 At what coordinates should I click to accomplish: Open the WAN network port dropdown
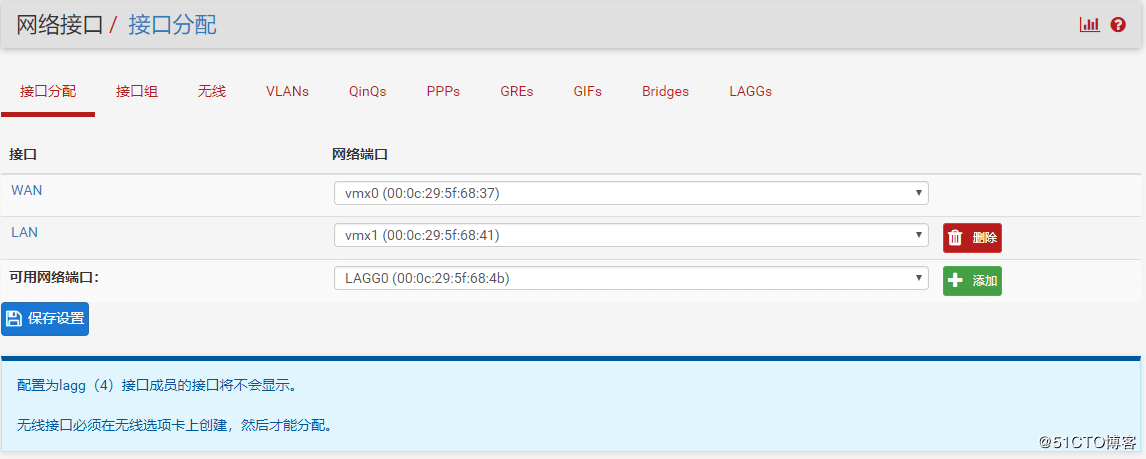click(x=630, y=193)
